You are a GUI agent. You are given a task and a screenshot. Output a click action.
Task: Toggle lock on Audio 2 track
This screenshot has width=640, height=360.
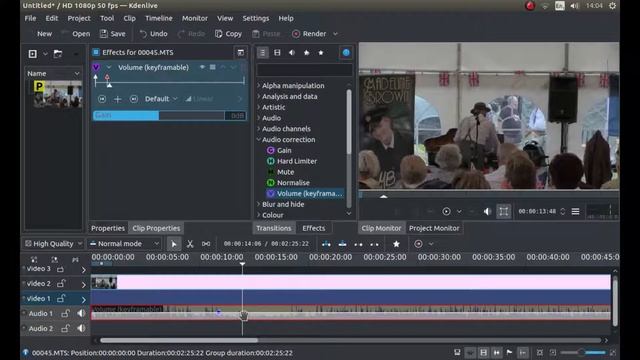click(65, 328)
